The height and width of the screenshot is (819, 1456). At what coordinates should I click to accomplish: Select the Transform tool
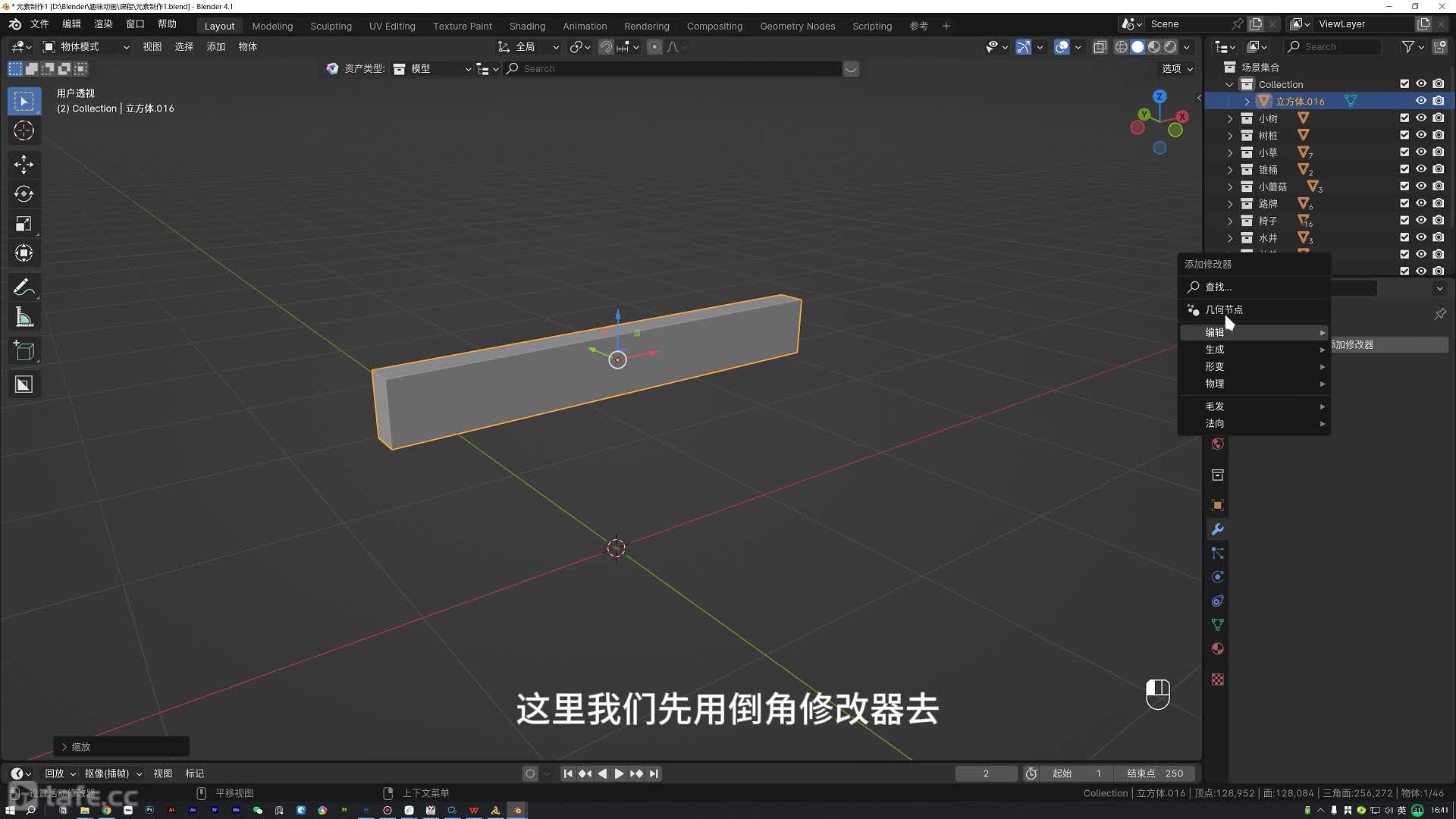pyautogui.click(x=24, y=253)
